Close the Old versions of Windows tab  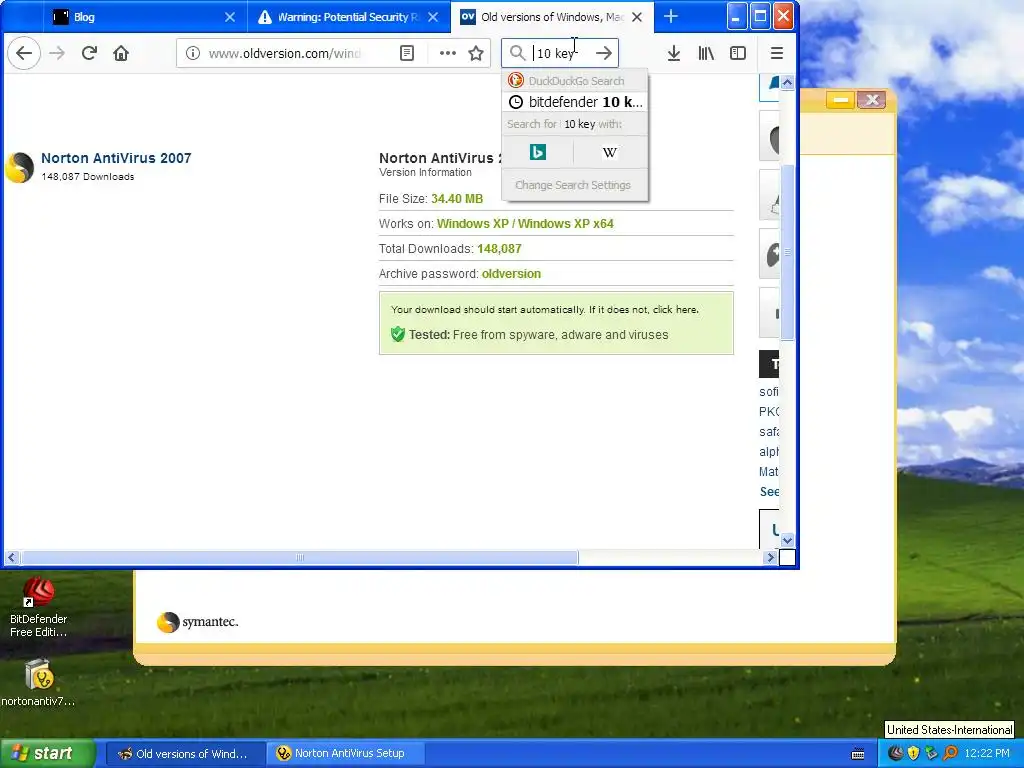pos(637,17)
